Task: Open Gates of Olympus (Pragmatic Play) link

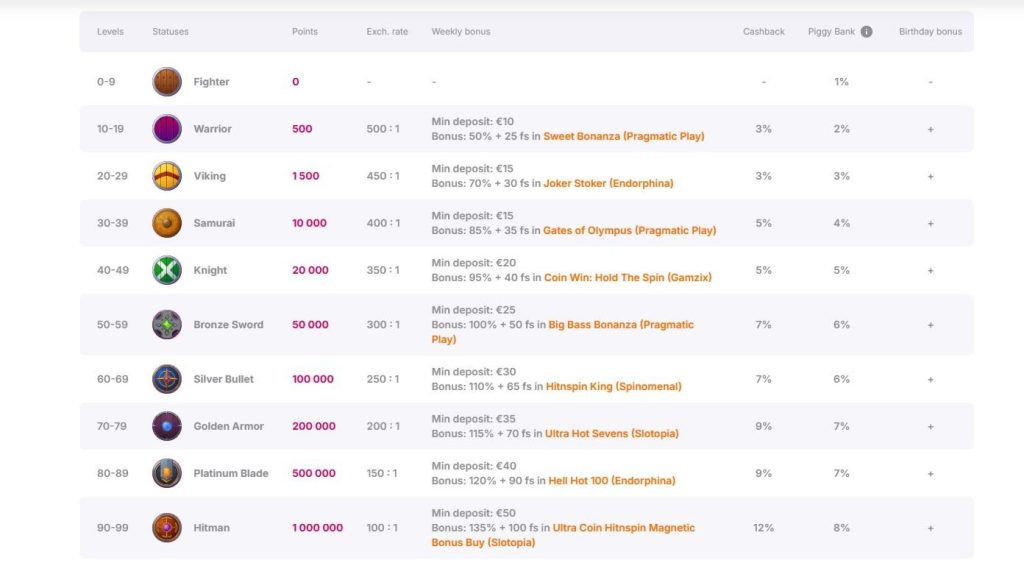Action: pyautogui.click(x=630, y=230)
